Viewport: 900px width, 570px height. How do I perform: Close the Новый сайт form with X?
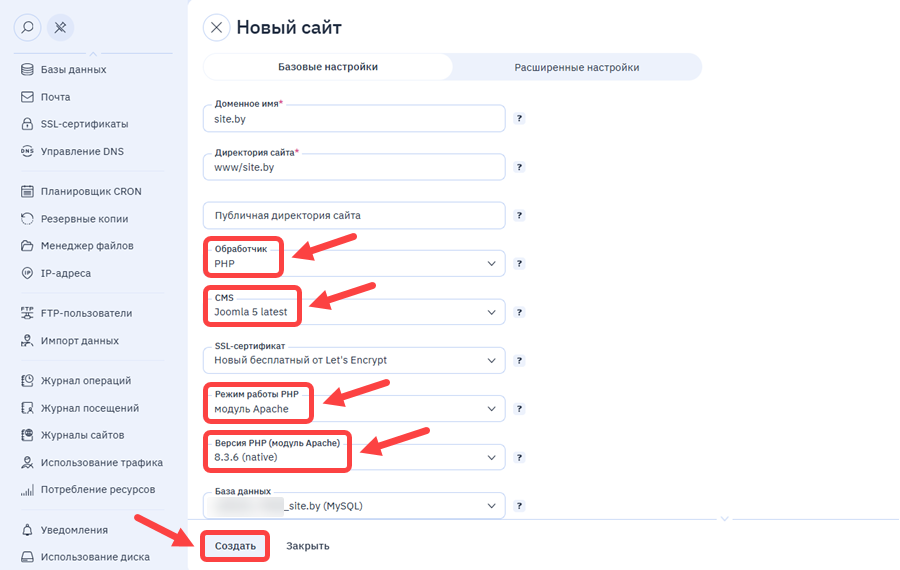(x=216, y=28)
